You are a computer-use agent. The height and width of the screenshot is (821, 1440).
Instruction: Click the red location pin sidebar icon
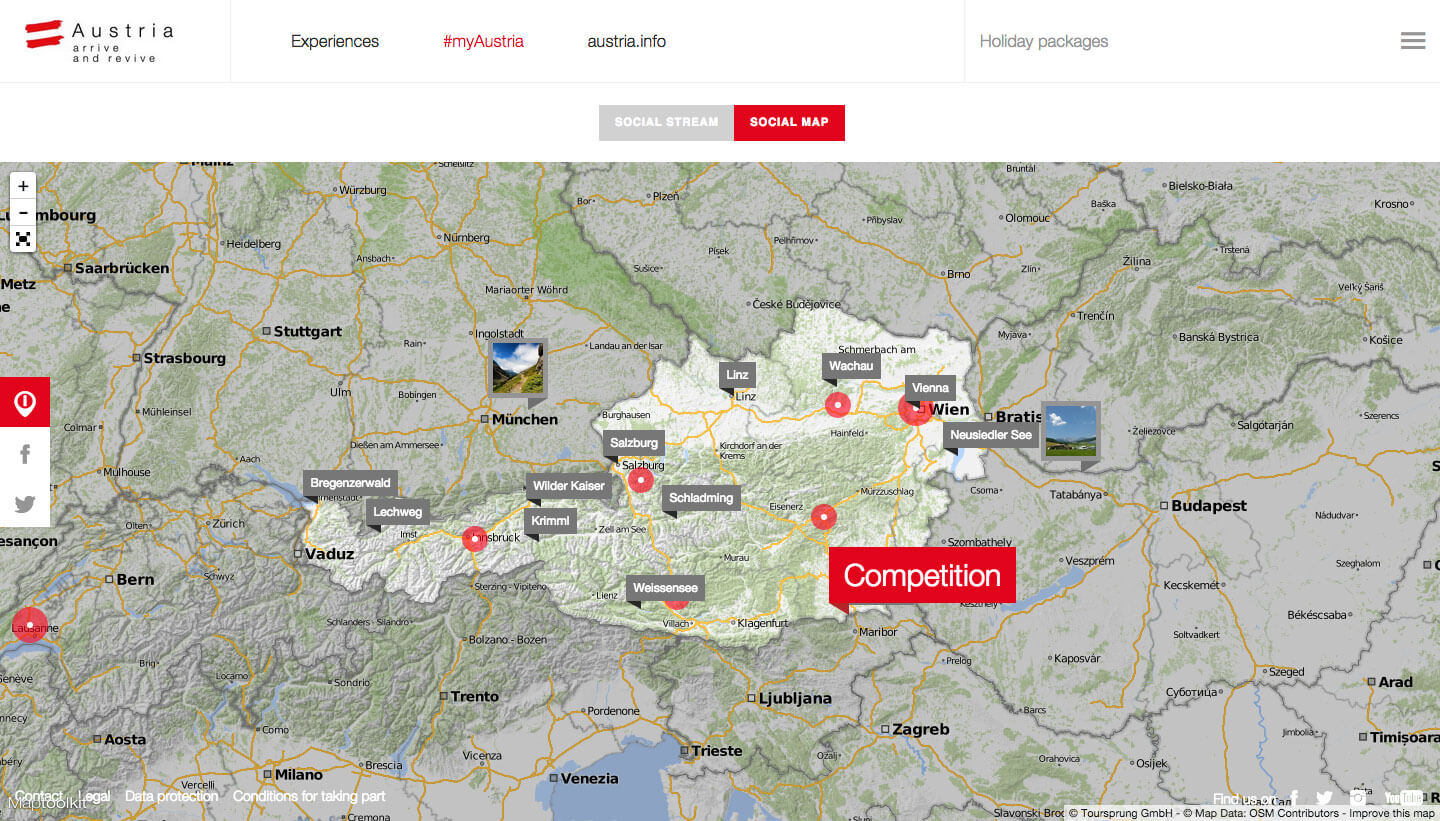click(x=25, y=403)
